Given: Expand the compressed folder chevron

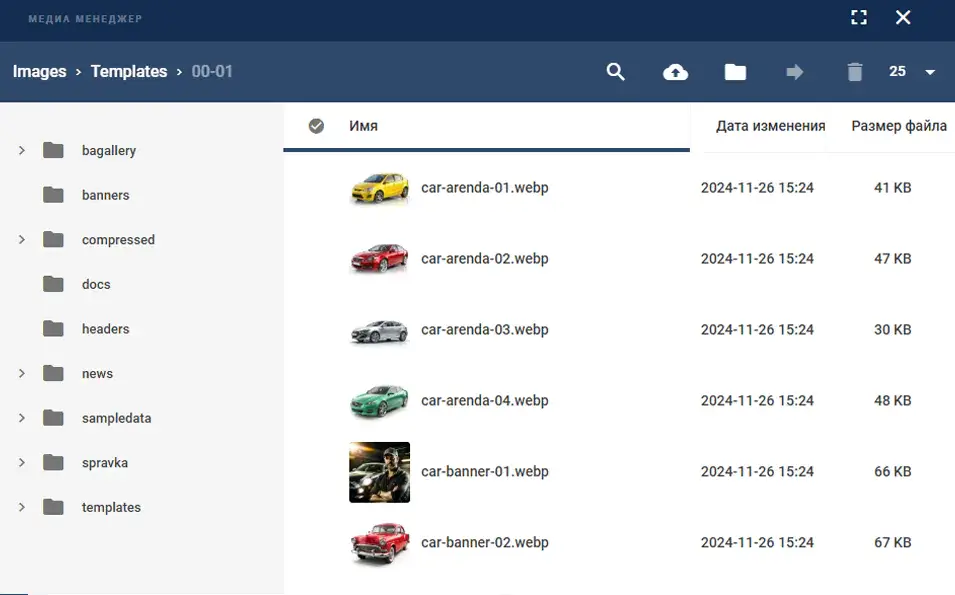Looking at the screenshot, I should 22,240.
